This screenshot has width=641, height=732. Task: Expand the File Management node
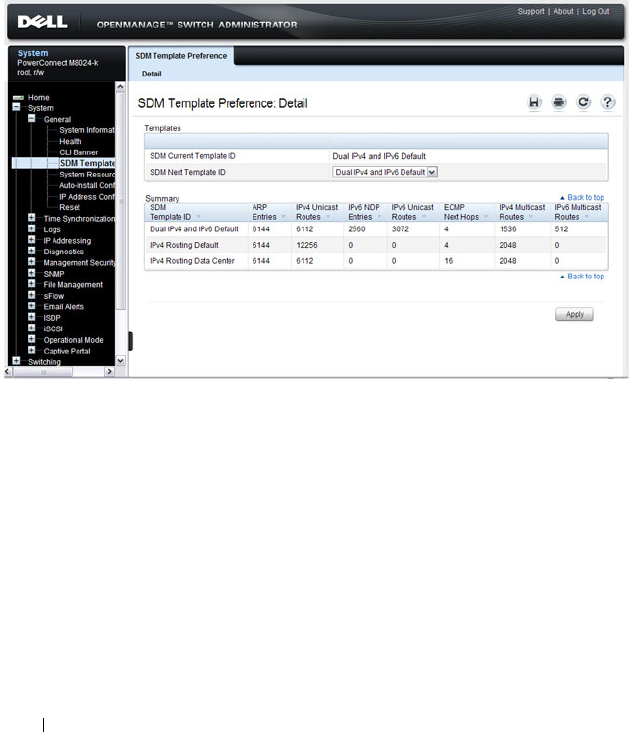pos(32,284)
